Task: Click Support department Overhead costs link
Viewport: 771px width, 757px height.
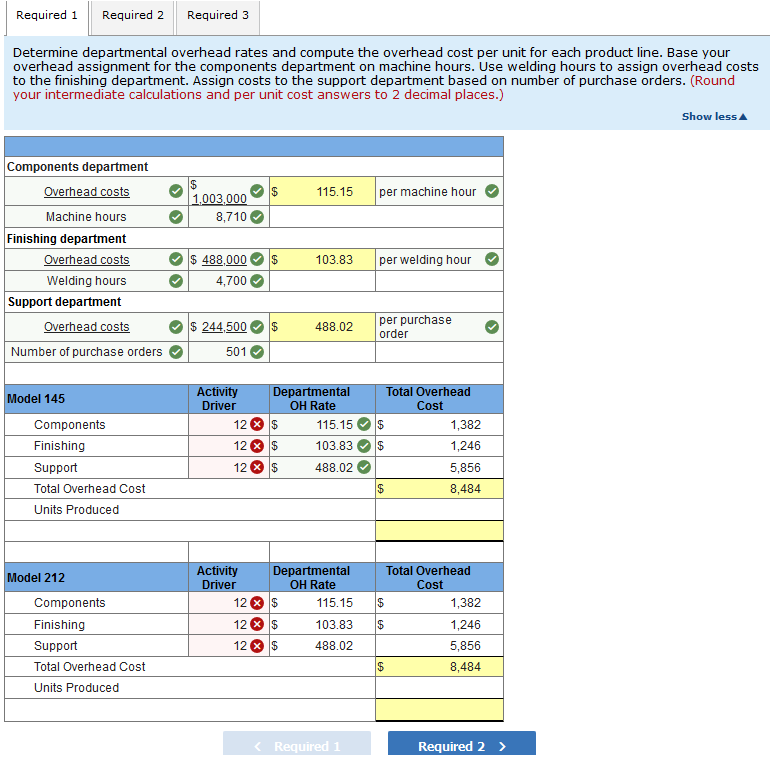Action: 87,327
